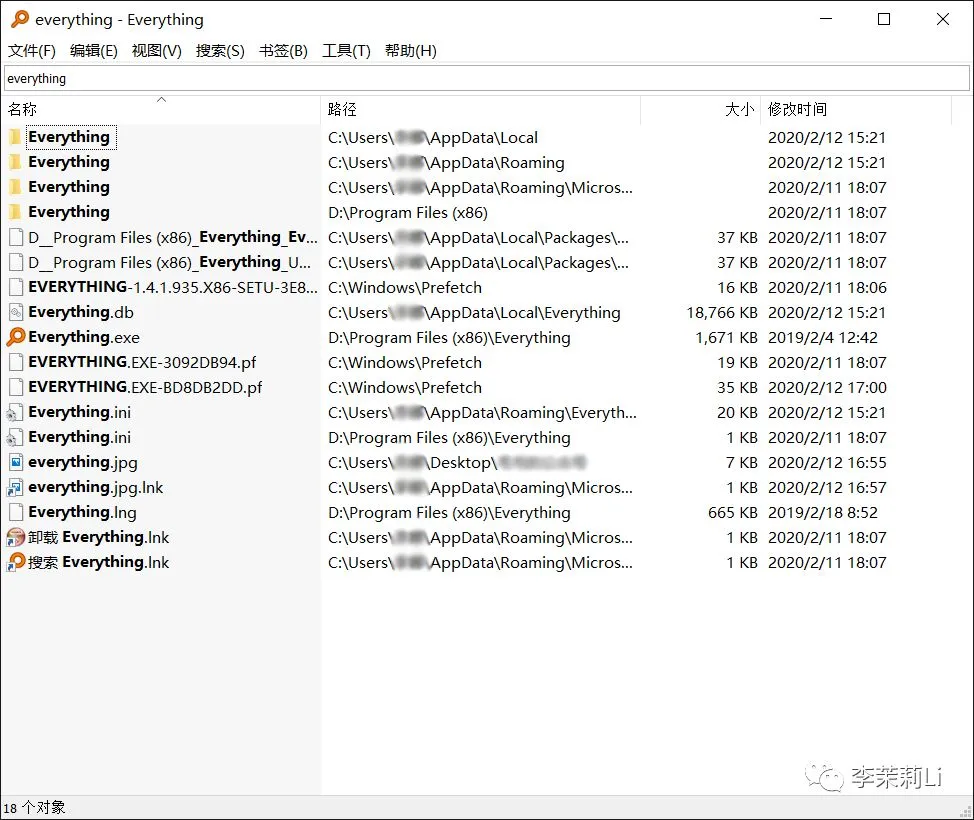Click the 18 个对象 status bar text
Image resolution: width=974 pixels, height=820 pixels.
(34, 808)
